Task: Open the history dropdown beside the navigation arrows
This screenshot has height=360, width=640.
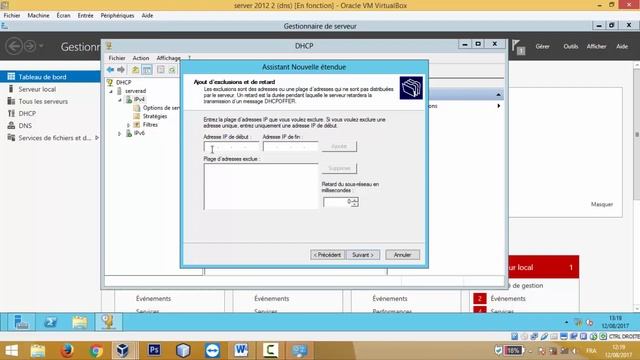Action: point(41,46)
